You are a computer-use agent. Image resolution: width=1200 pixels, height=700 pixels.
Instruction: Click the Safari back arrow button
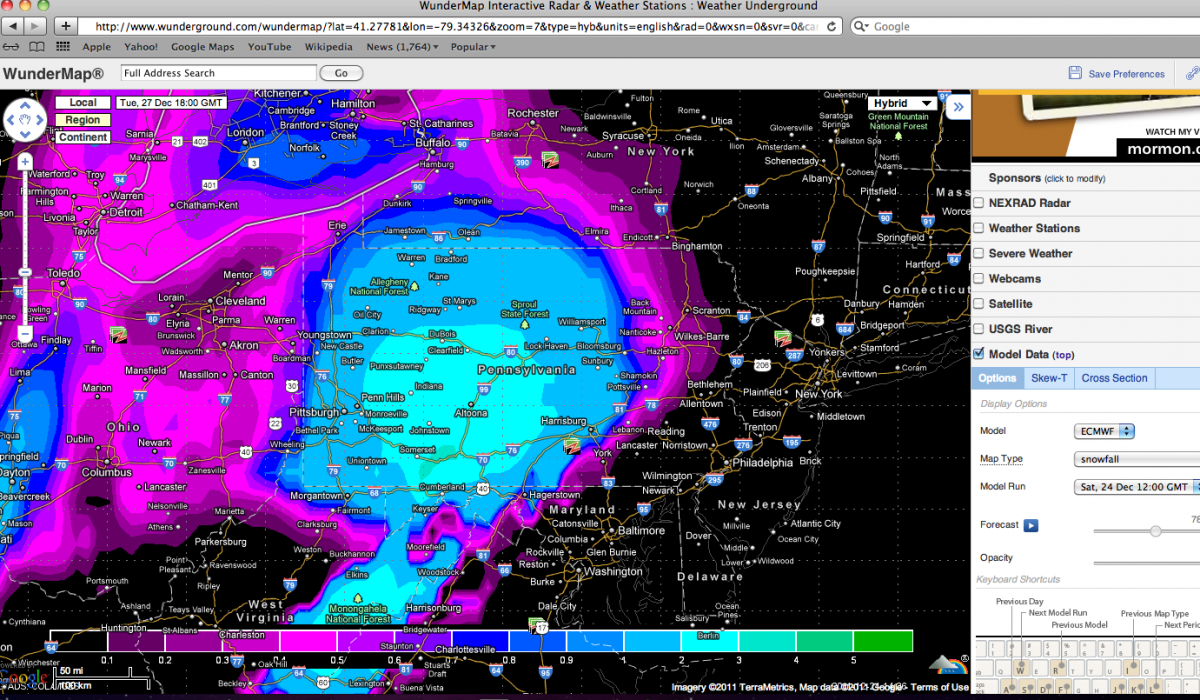pyautogui.click(x=12, y=26)
